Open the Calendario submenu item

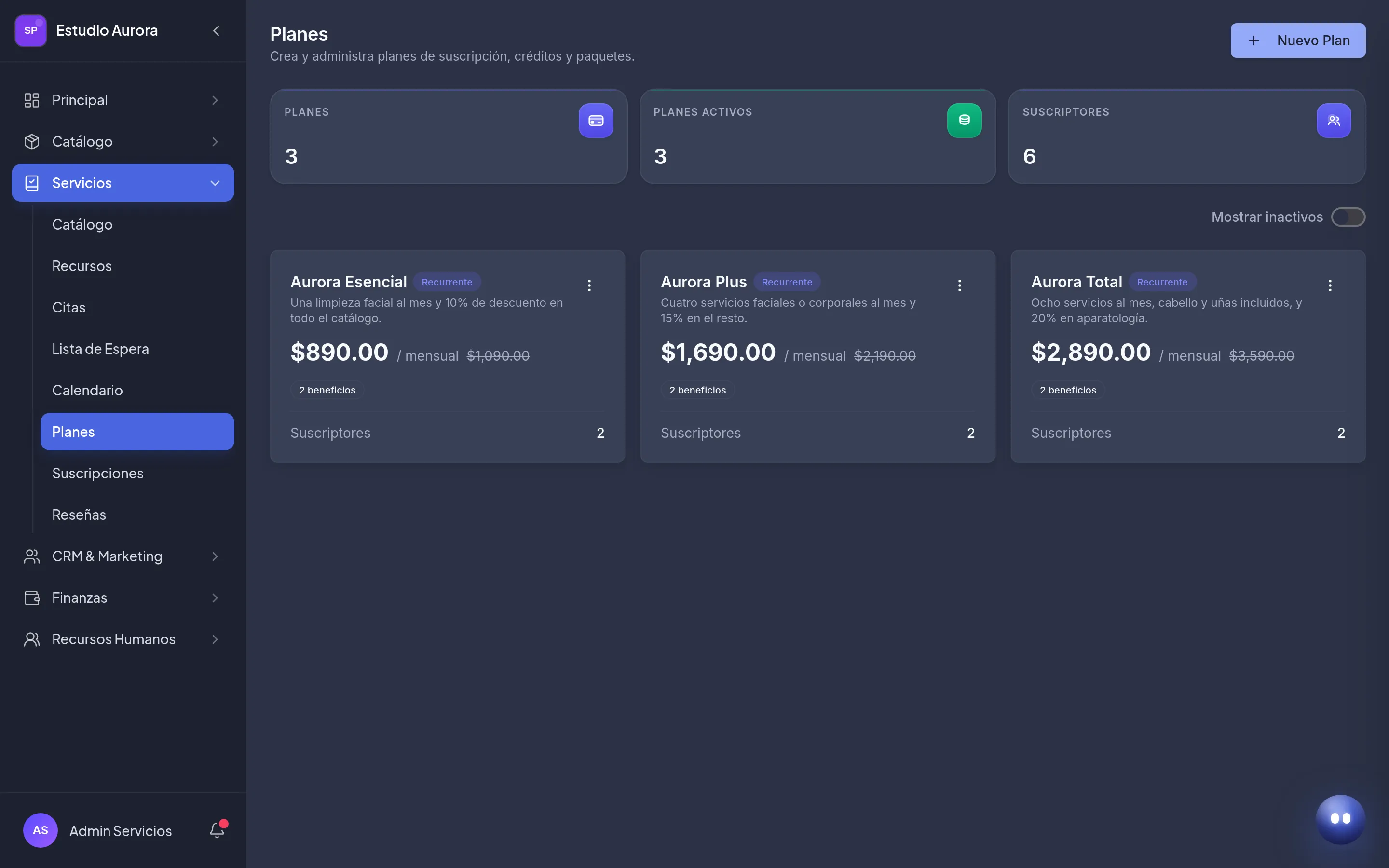137,391
